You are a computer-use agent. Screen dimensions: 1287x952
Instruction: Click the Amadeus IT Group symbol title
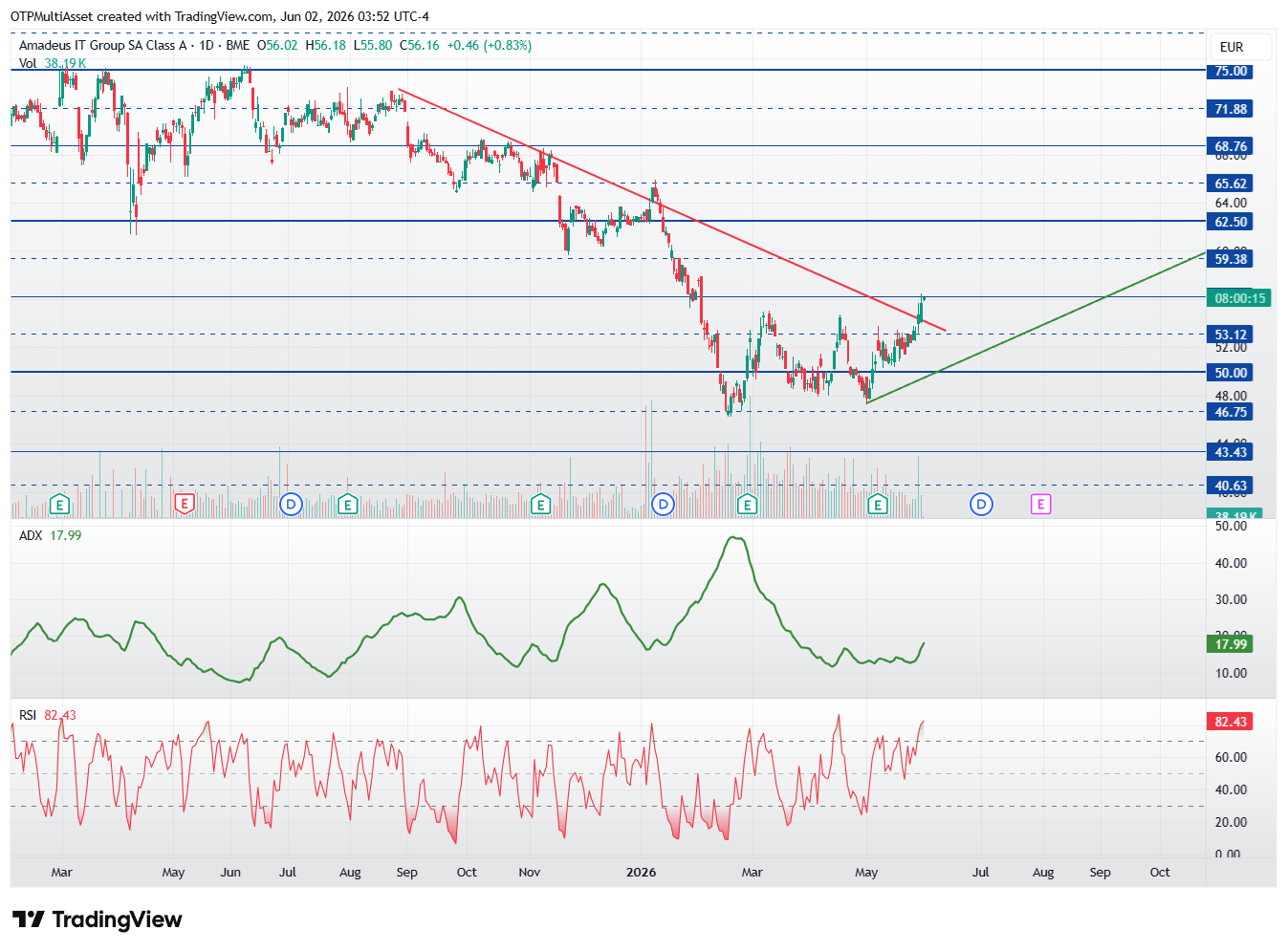(x=103, y=45)
